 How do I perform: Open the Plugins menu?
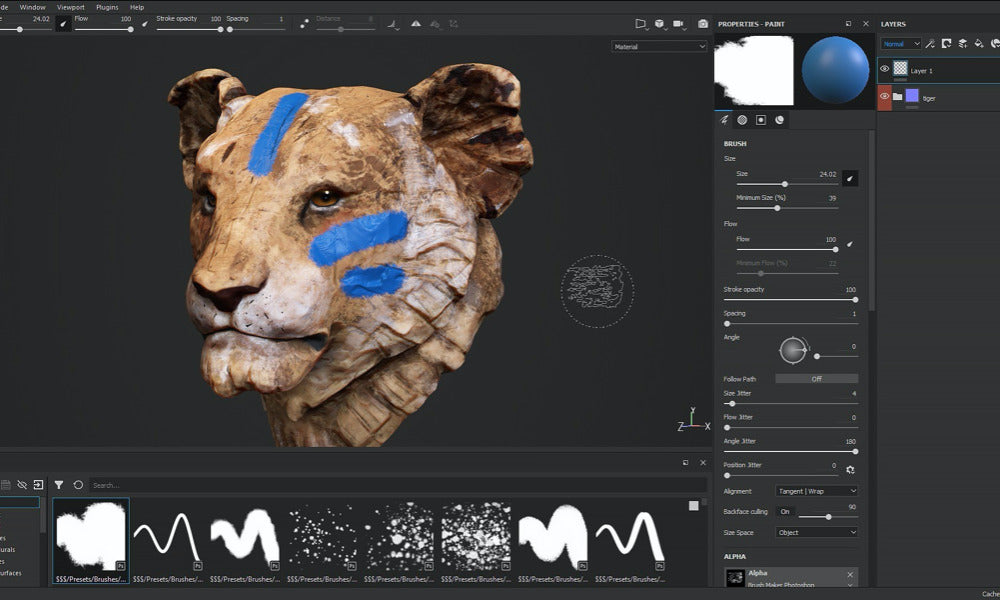click(105, 6)
